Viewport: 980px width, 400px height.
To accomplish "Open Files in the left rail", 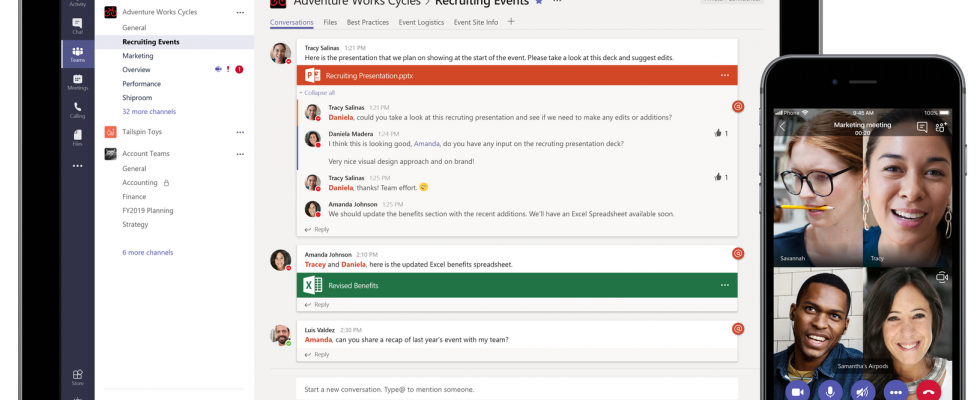I will coord(78,138).
